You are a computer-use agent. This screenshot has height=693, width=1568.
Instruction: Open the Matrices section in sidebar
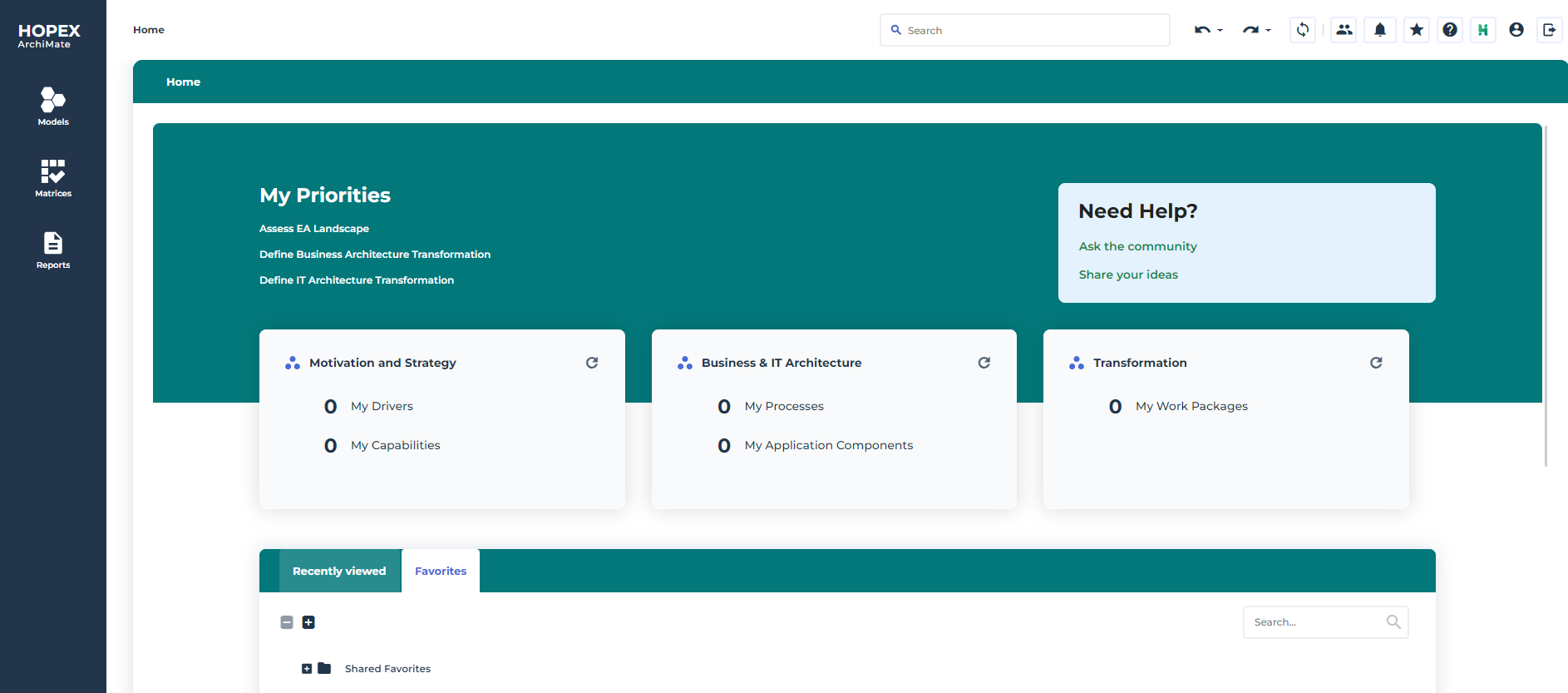[x=53, y=178]
